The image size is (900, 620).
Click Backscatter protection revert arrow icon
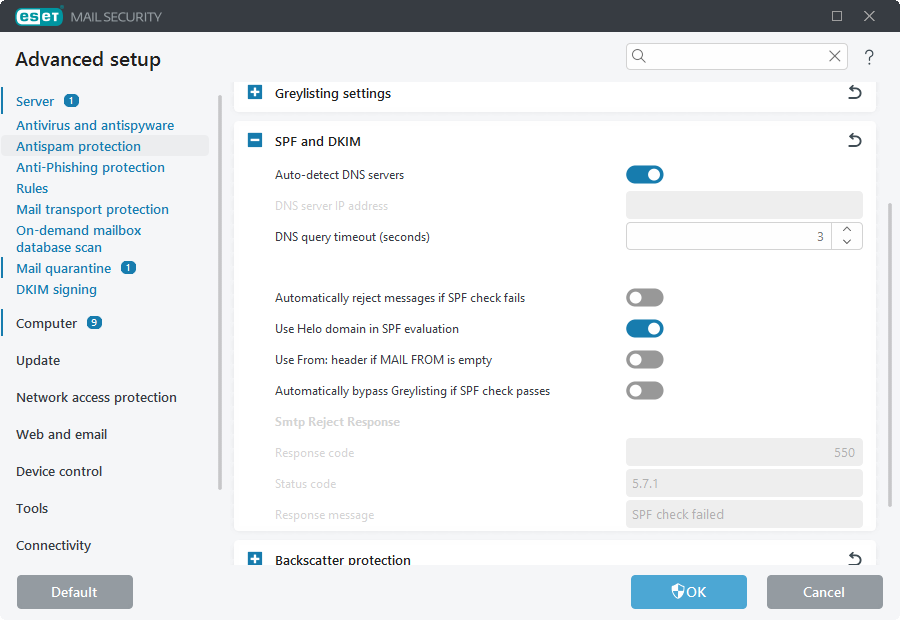pyautogui.click(x=854, y=559)
